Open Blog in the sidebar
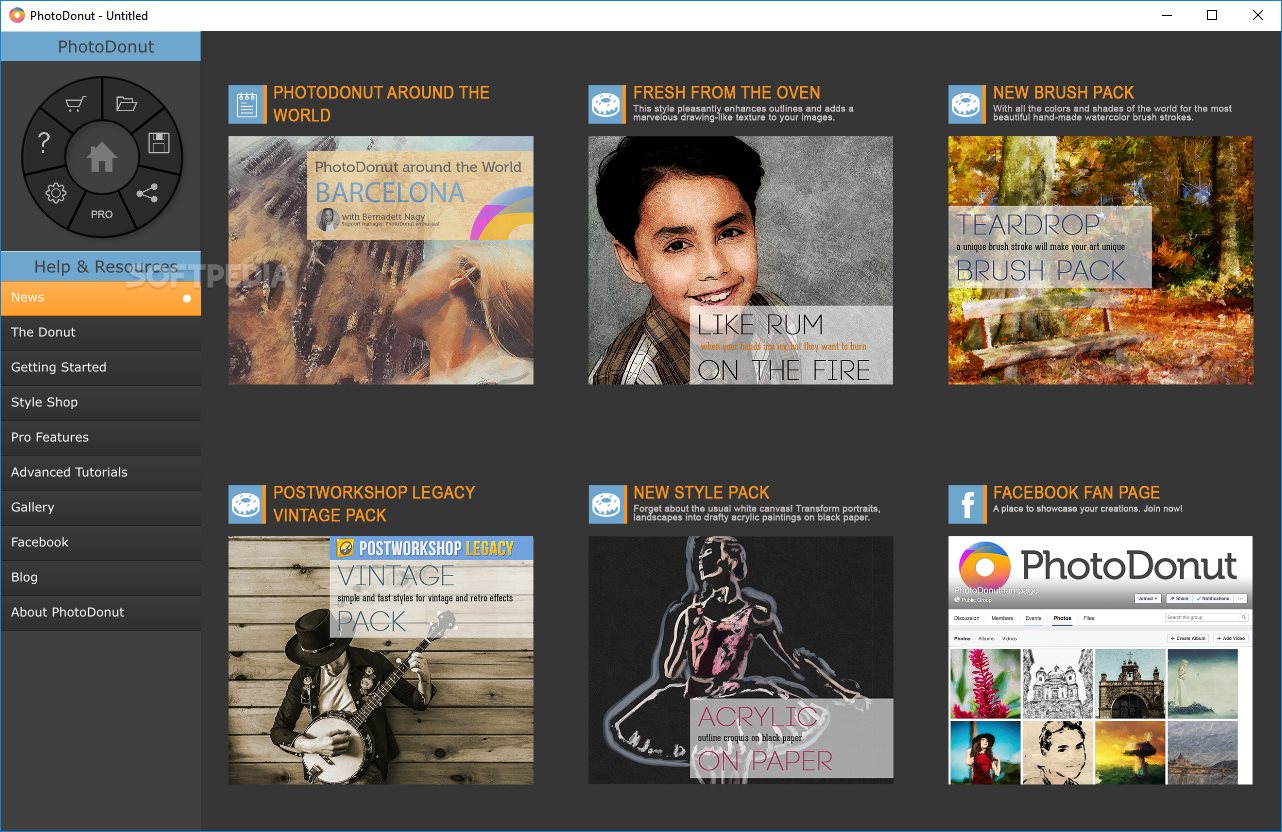This screenshot has height=832, width=1282. tap(101, 578)
